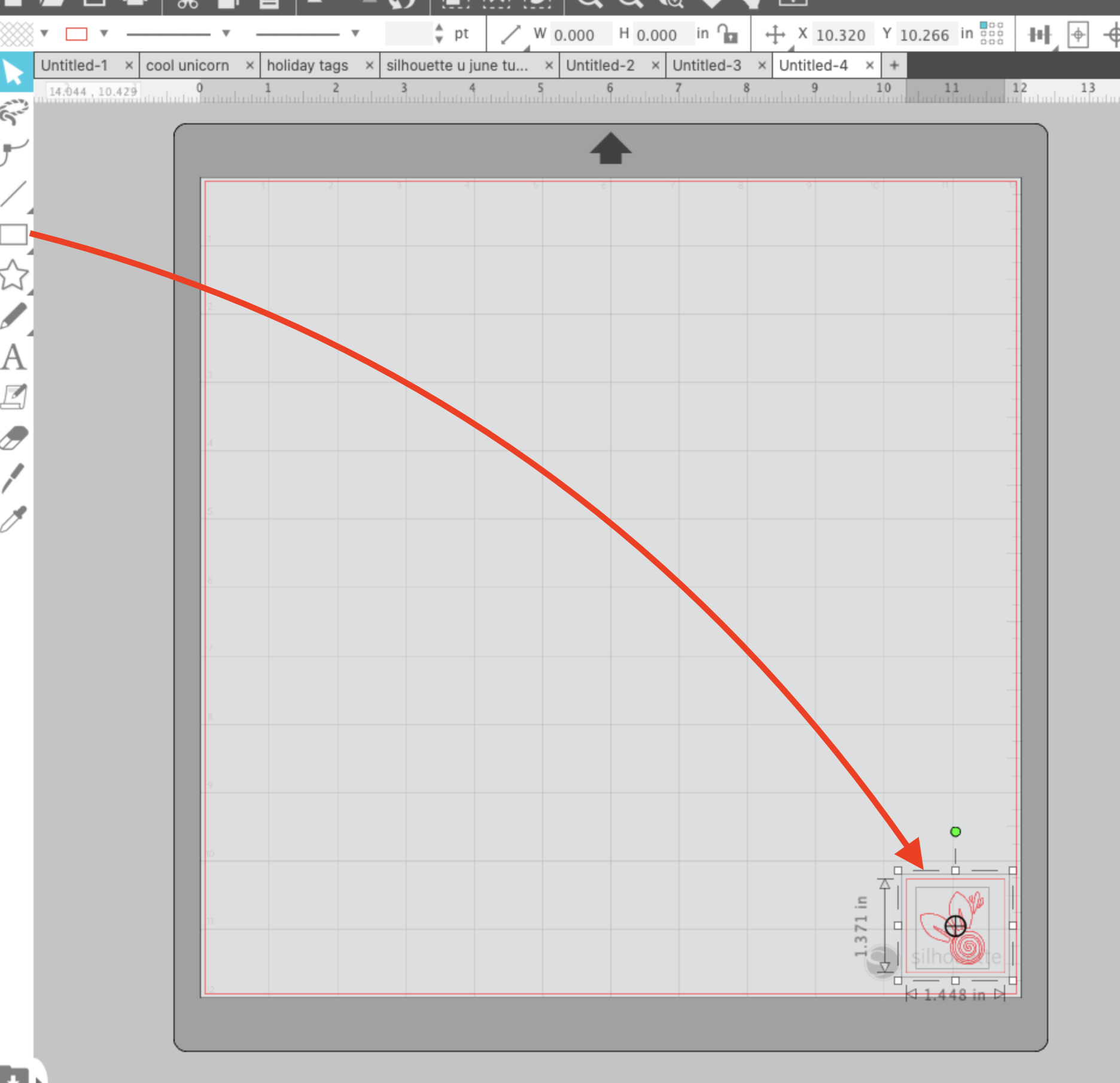Open the align objects tool
This screenshot has width=1120, height=1083.
pyautogui.click(x=1039, y=35)
